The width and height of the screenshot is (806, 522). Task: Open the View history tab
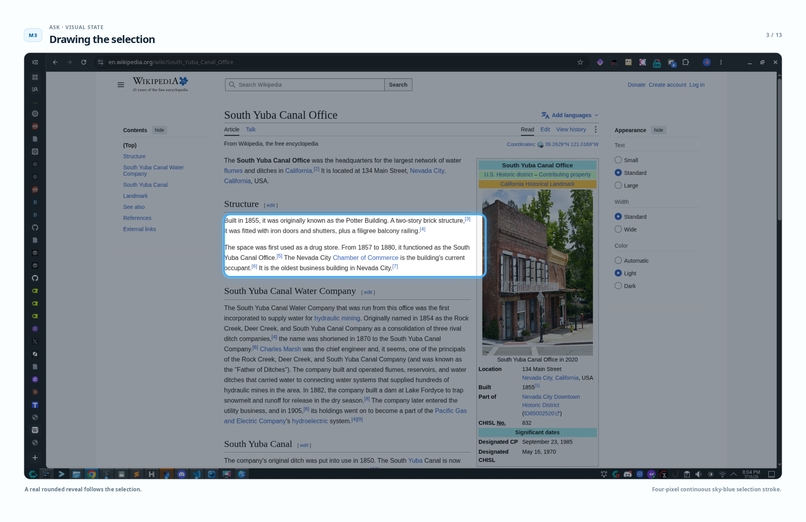point(571,129)
